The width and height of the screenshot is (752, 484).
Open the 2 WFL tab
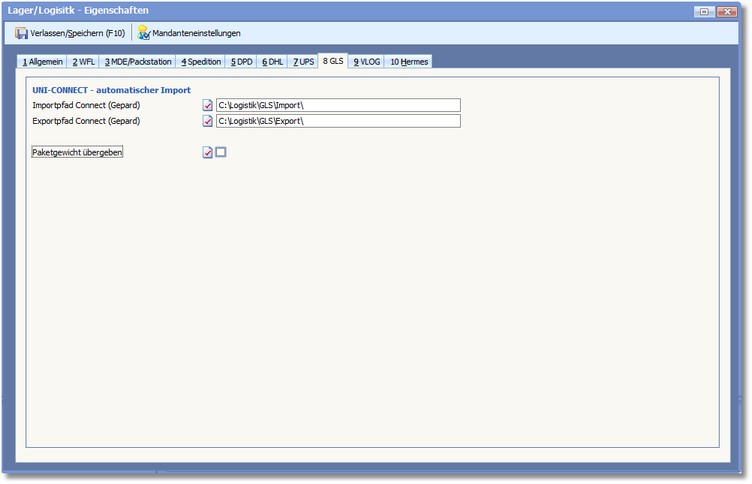[84, 62]
